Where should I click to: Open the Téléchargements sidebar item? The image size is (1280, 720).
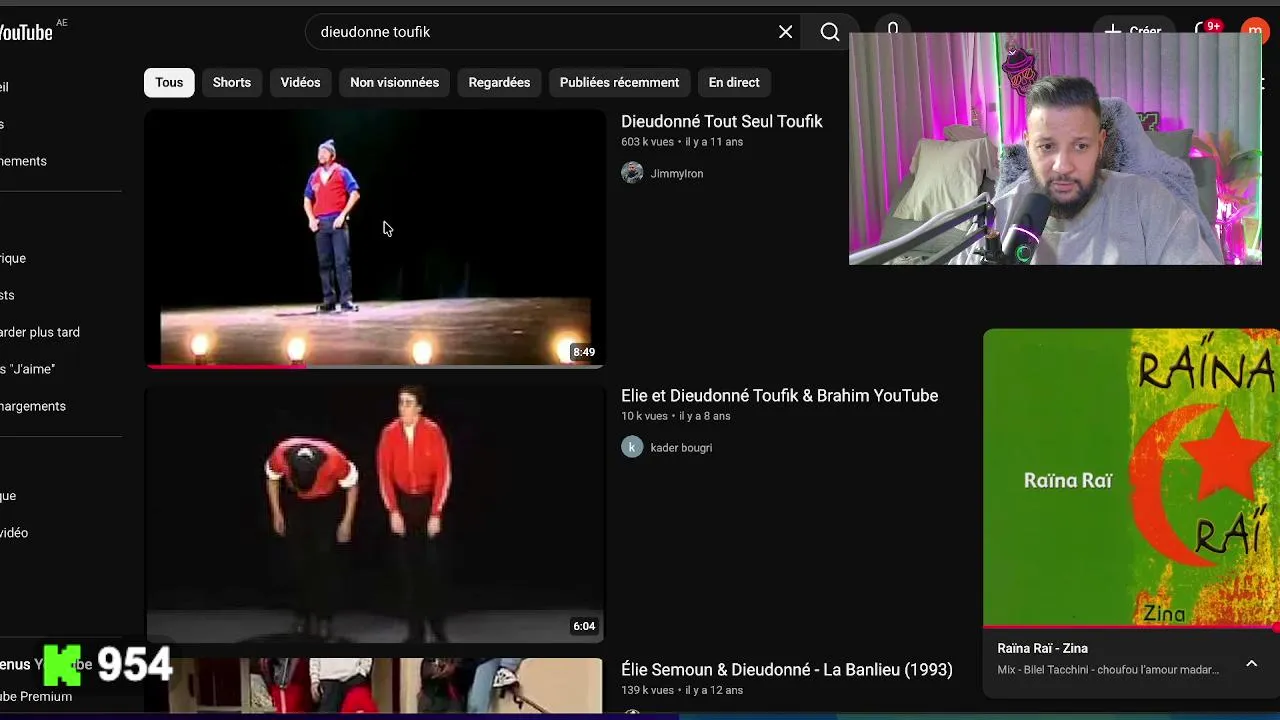click(33, 406)
